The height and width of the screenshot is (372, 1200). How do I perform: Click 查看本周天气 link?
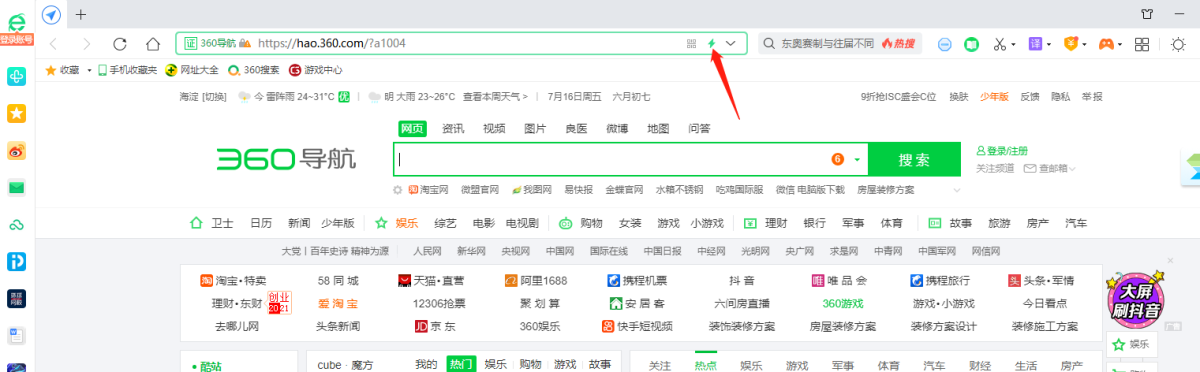496,97
